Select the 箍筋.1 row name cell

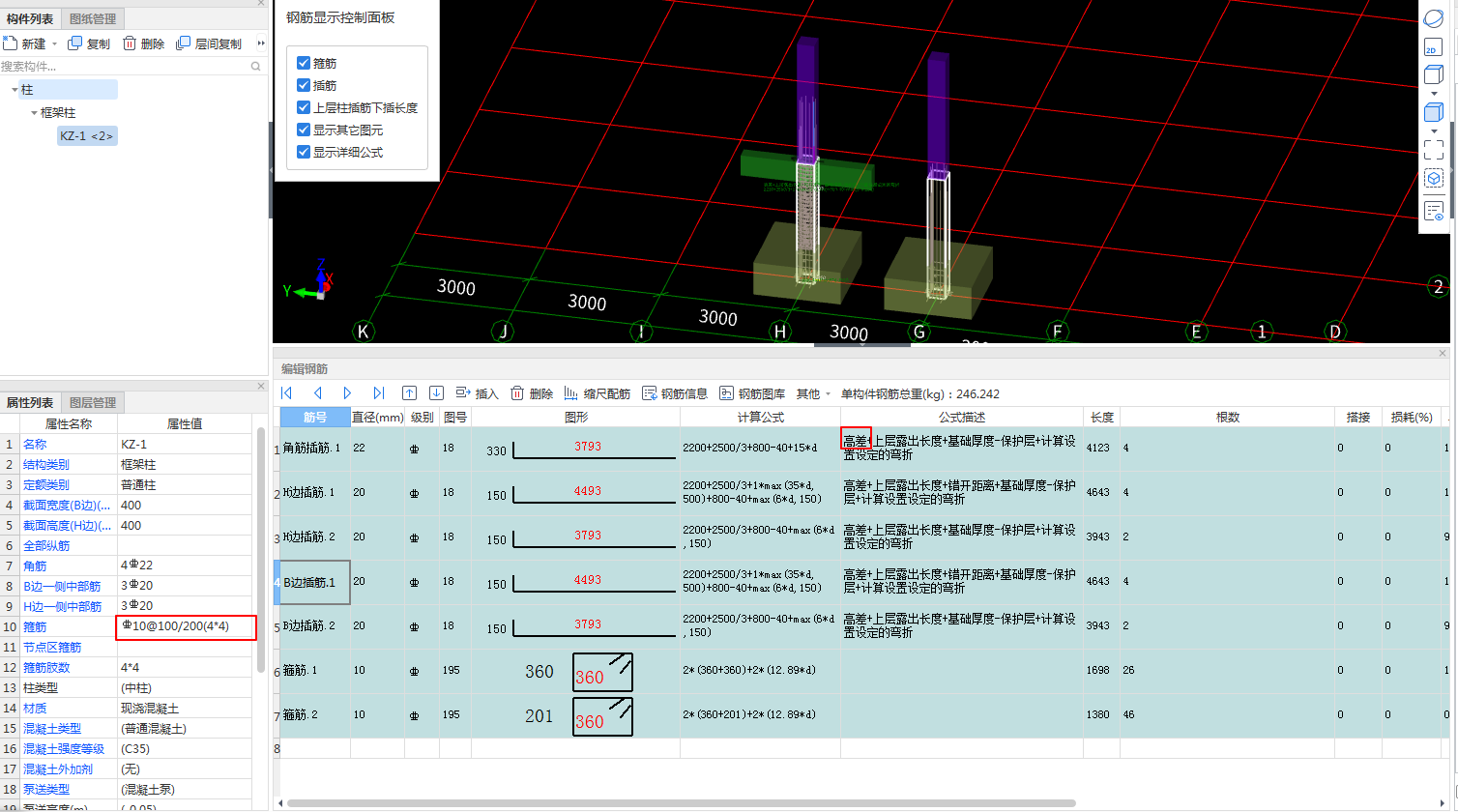[315, 671]
